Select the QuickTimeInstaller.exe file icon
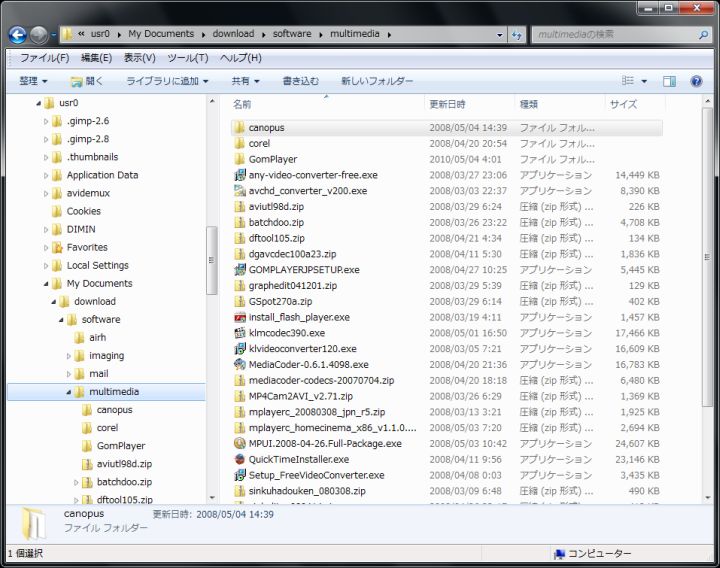This screenshot has width=720, height=568. click(239, 459)
